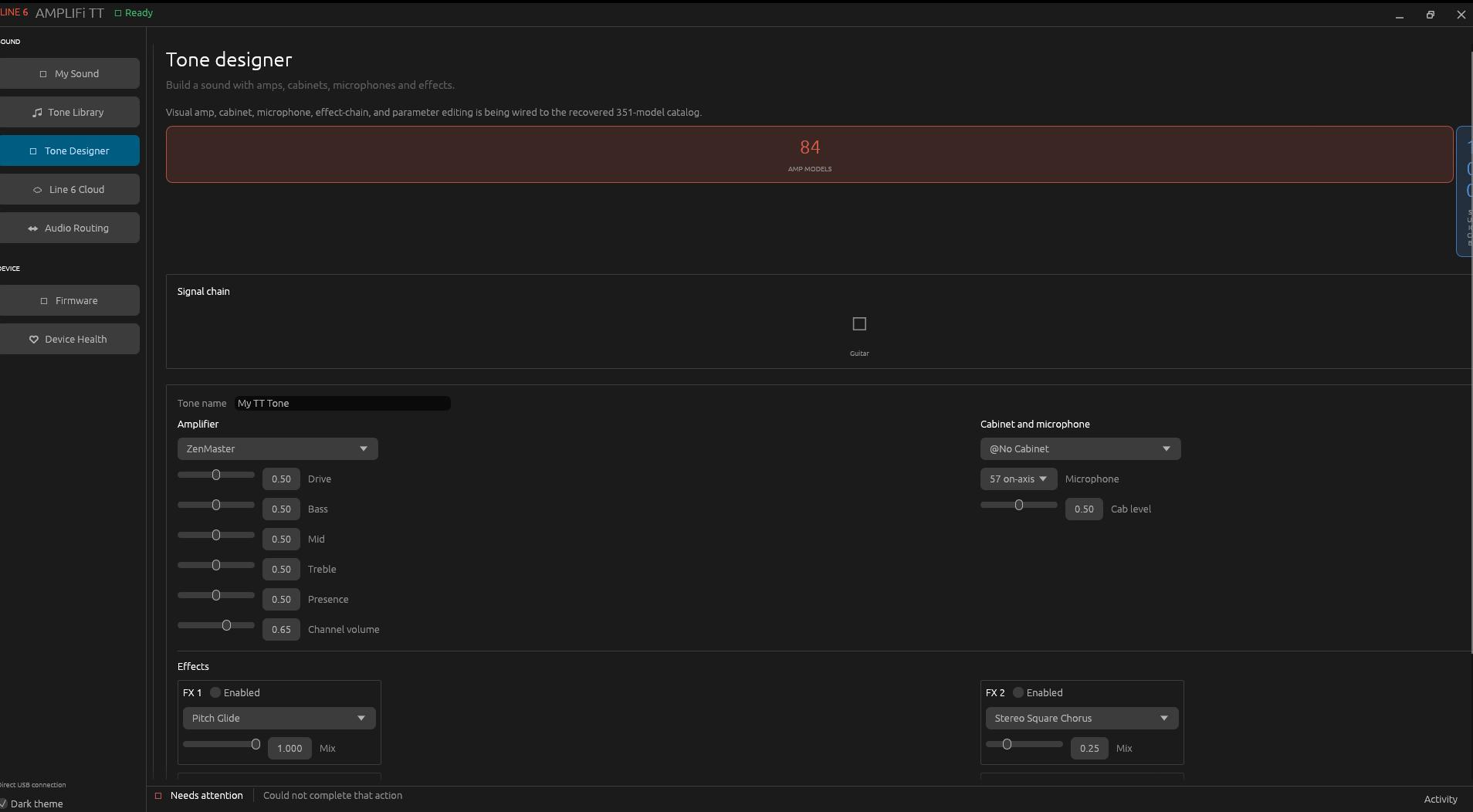This screenshot has width=1473, height=812.
Task: Click the Tone designer heading
Action: pos(229,59)
